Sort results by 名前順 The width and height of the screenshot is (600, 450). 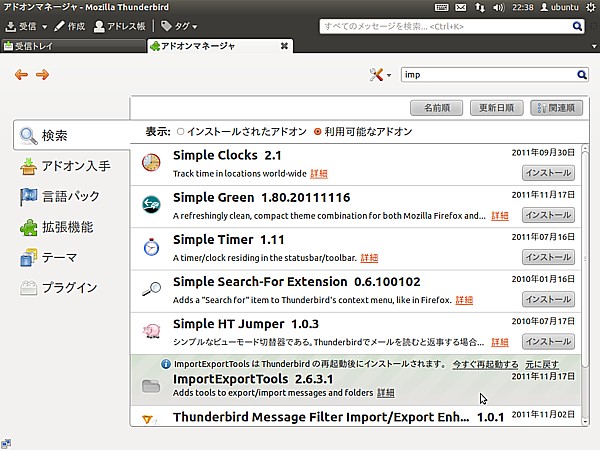tap(437, 108)
